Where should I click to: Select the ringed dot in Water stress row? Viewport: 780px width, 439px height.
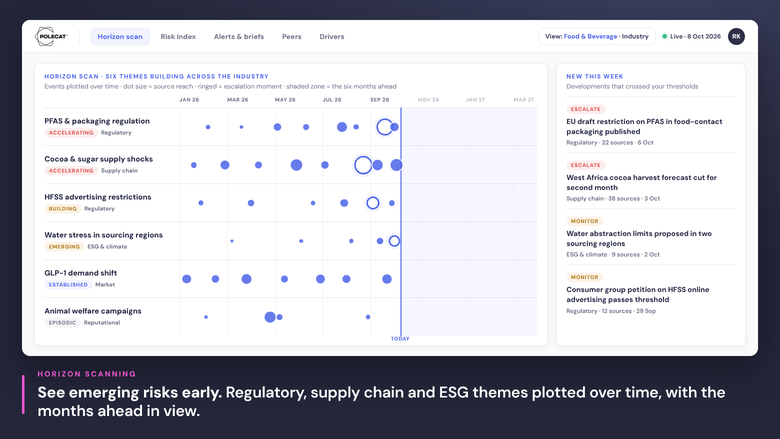coord(394,241)
